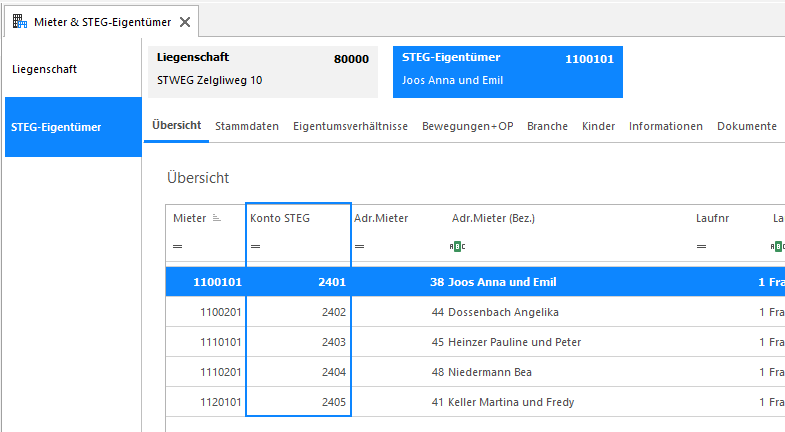Screen dimensions: 785x432
Task: Click the Liegenschaft 80000 header card
Action: 263,72
